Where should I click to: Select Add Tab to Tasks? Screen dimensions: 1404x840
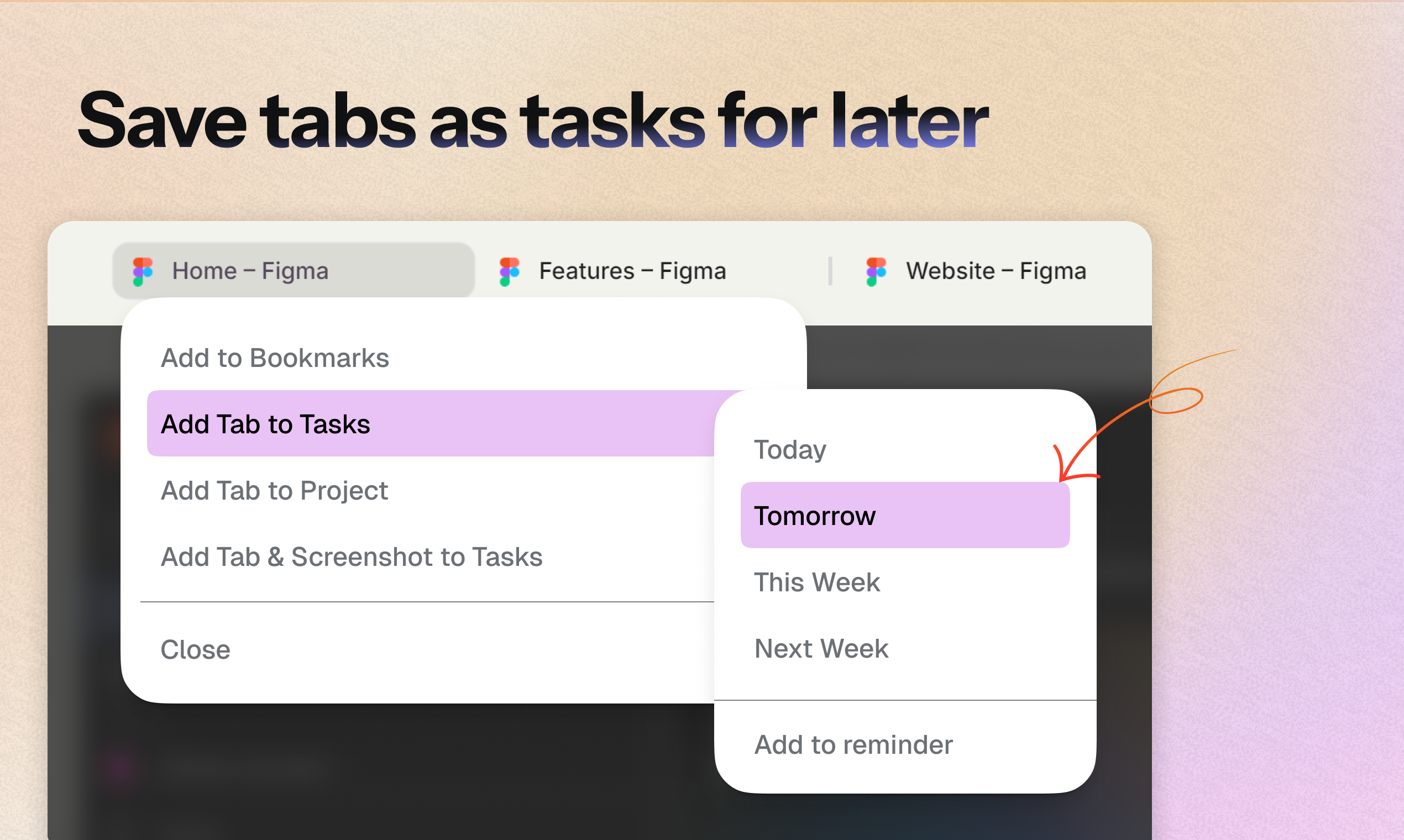coord(266,424)
